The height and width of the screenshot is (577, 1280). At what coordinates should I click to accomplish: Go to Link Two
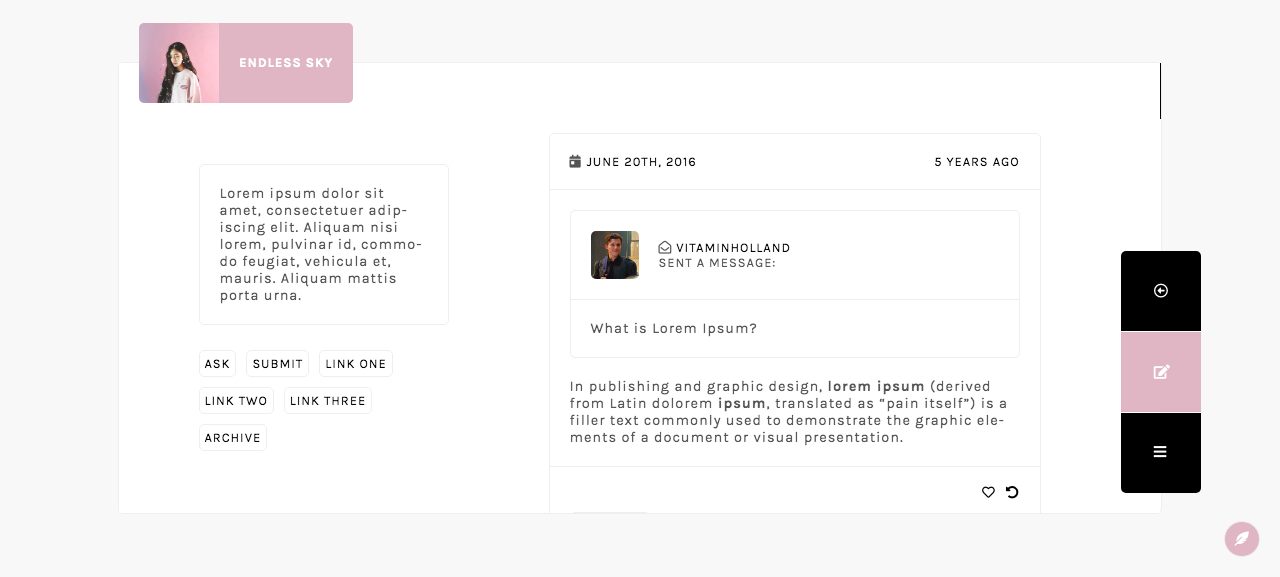(236, 401)
